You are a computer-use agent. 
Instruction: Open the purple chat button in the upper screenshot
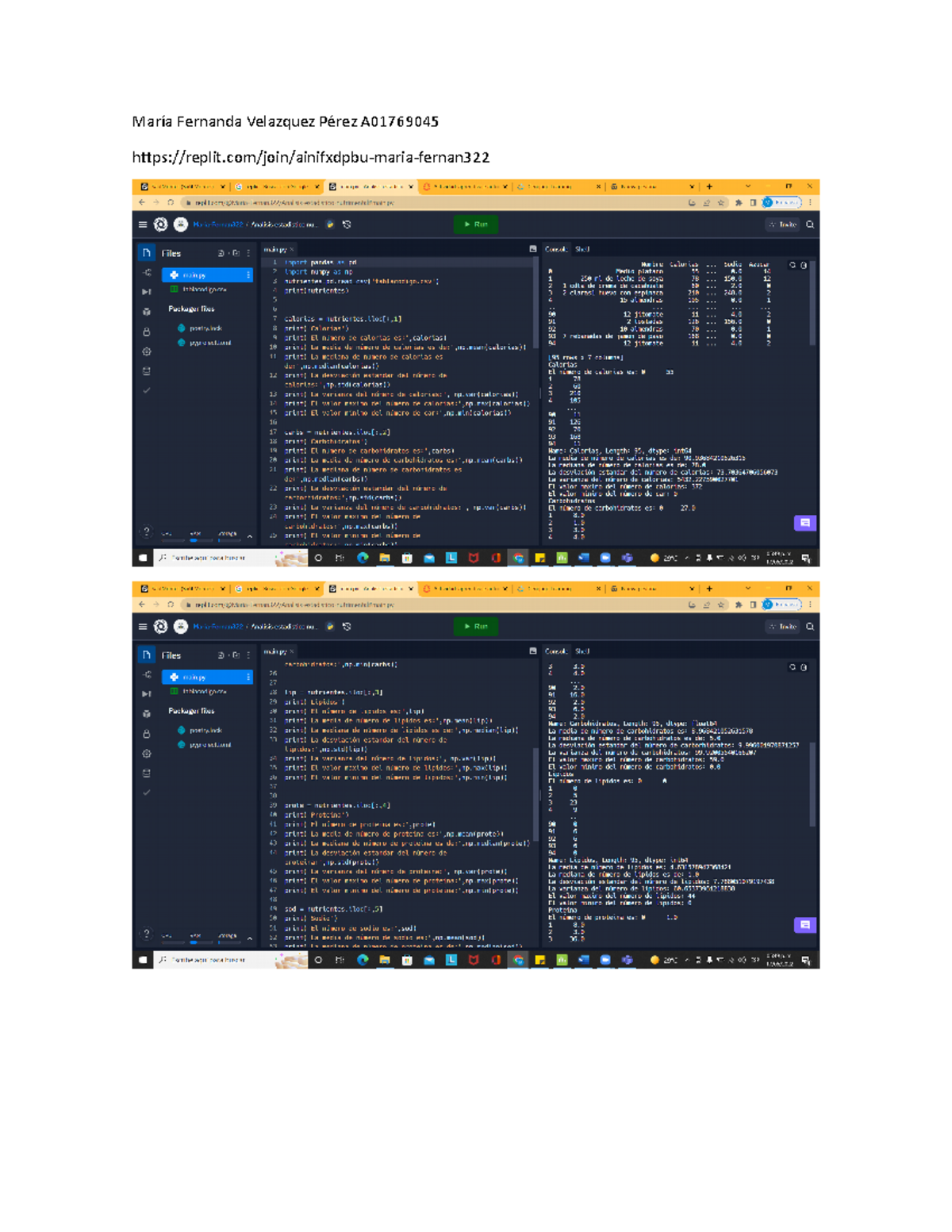[x=804, y=523]
